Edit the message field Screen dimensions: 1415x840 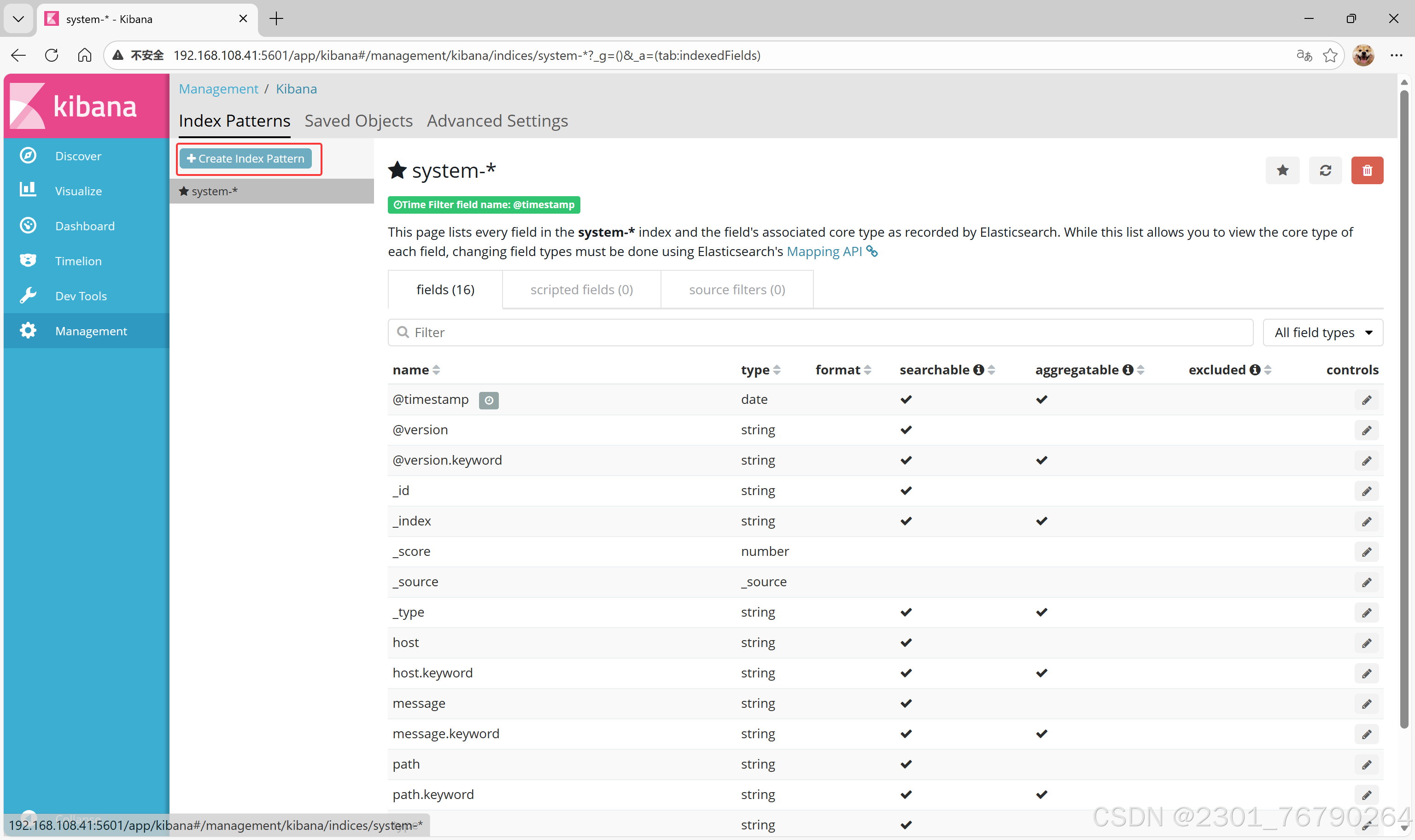coord(1367,704)
